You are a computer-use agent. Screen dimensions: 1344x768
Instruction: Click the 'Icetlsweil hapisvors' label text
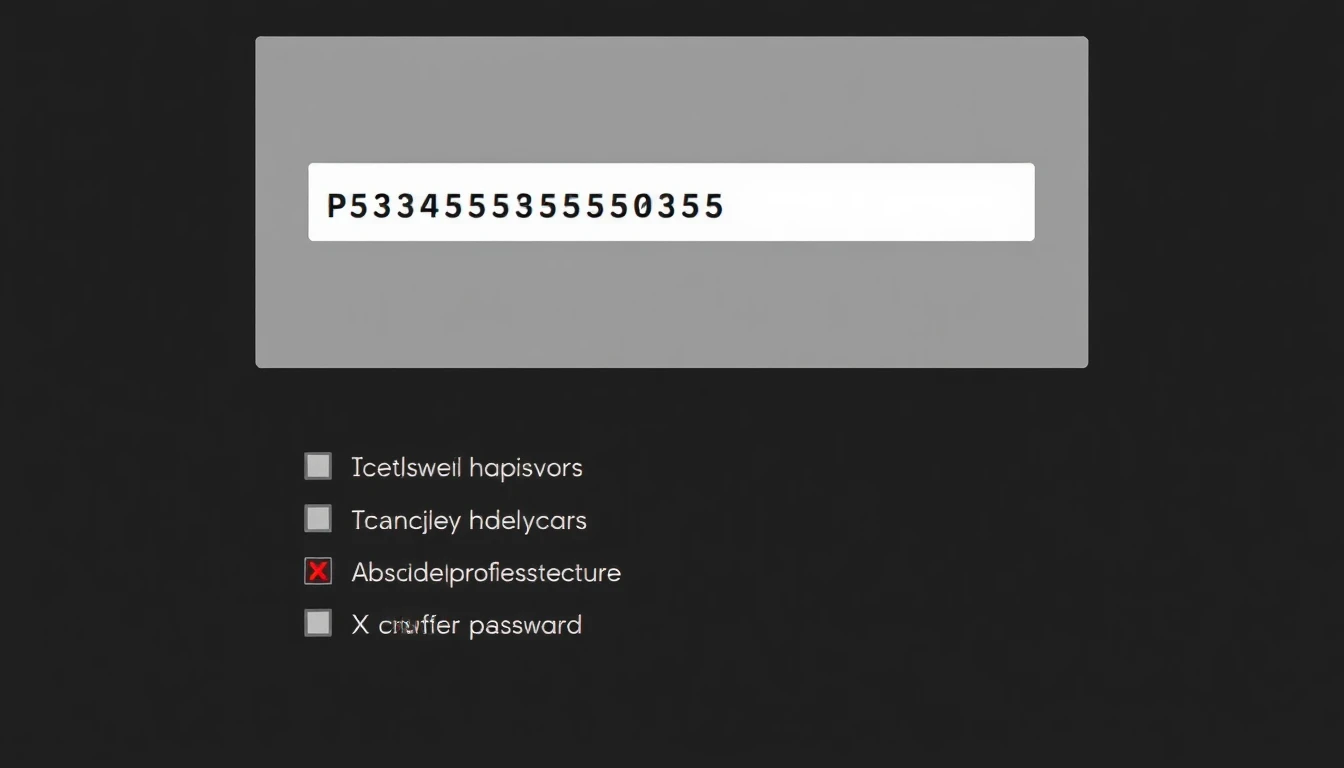point(467,466)
